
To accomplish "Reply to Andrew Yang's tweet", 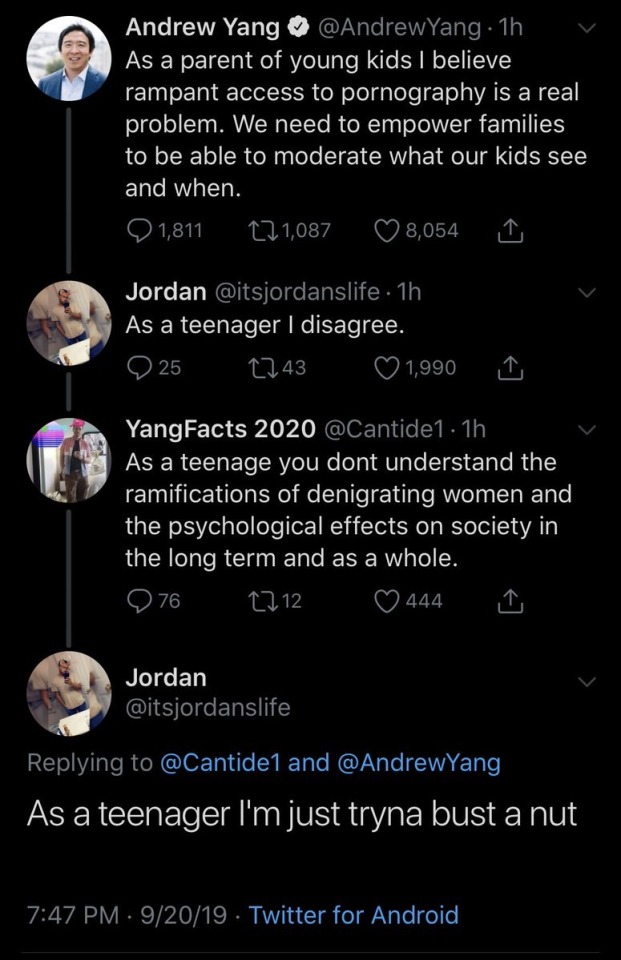I will click(x=138, y=231).
